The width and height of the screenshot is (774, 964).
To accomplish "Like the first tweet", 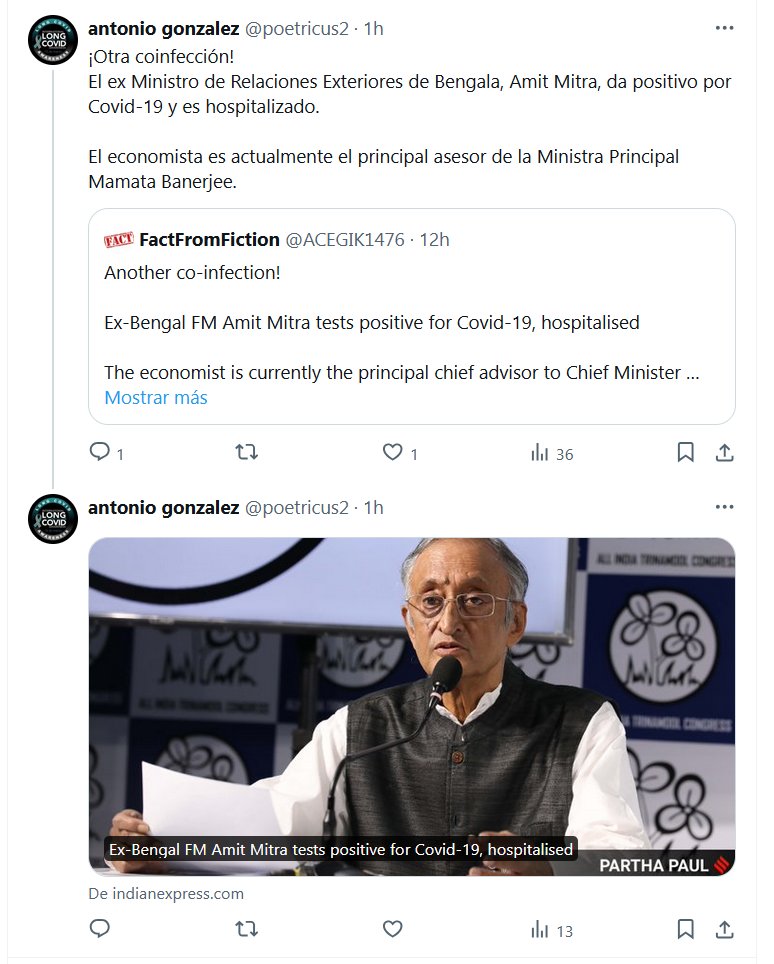I will [x=393, y=453].
